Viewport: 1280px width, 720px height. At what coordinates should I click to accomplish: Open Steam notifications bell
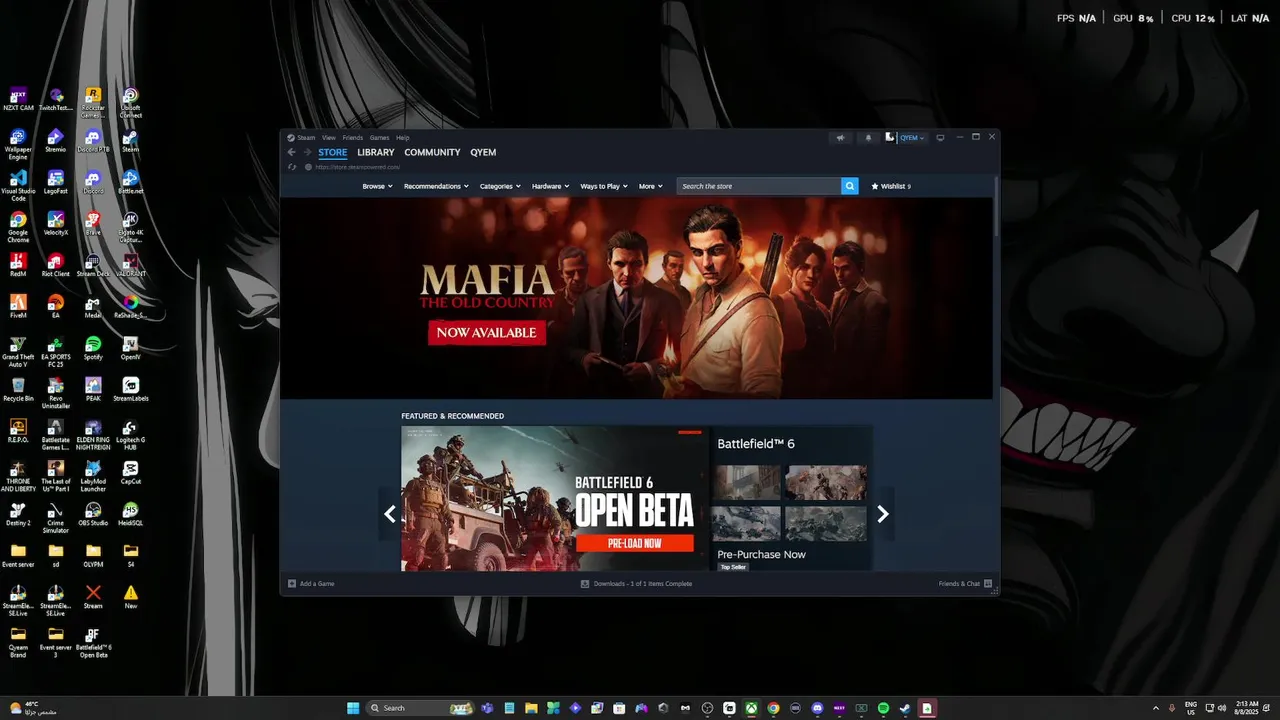point(868,138)
